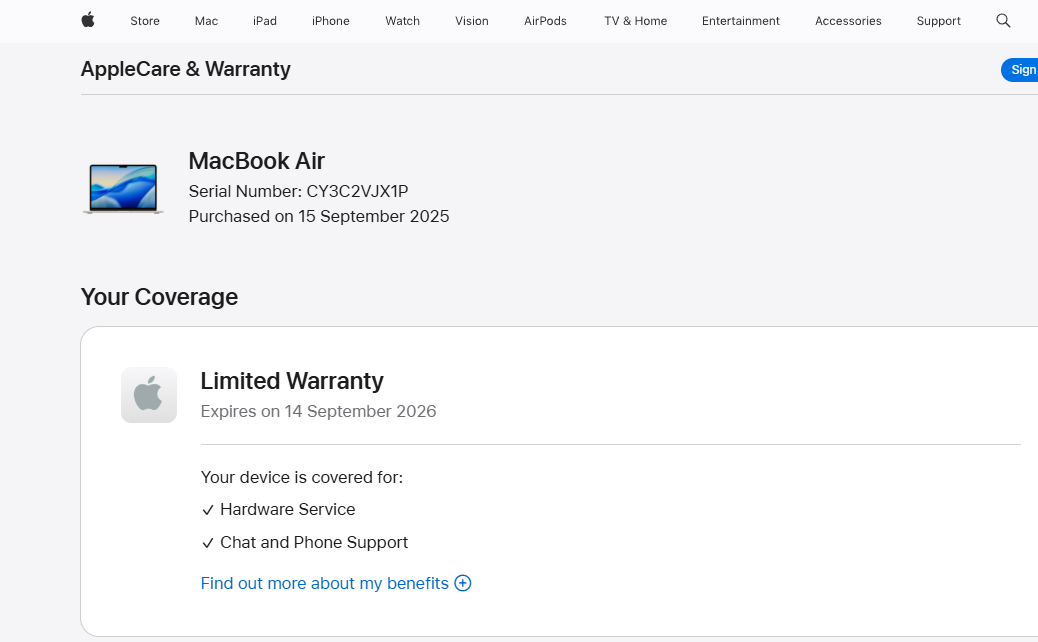
Task: Click the Limited Warranty Apple badge icon
Action: pyautogui.click(x=149, y=395)
